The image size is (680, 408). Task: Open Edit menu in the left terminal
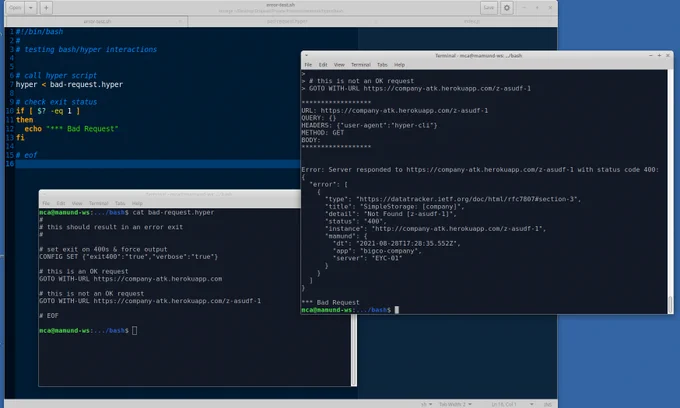[61, 203]
